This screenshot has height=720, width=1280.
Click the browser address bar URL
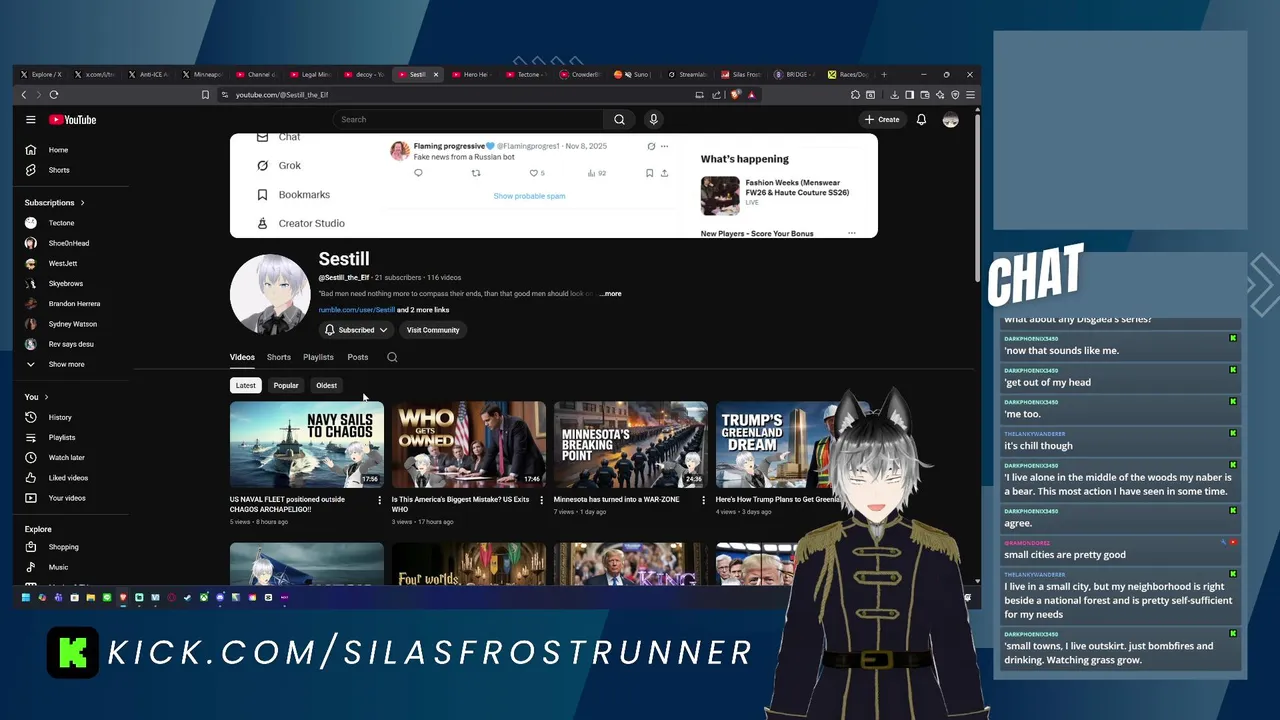point(282,95)
